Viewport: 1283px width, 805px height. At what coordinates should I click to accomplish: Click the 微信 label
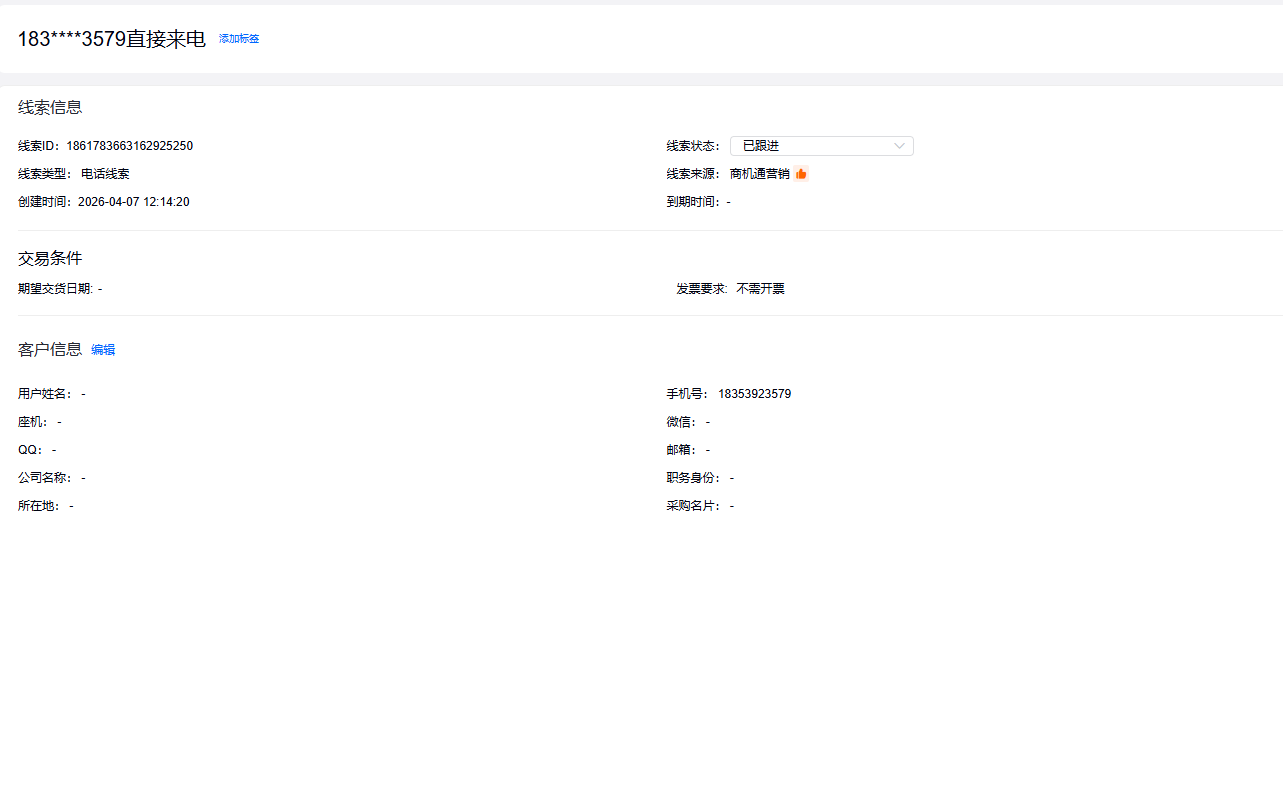click(682, 422)
